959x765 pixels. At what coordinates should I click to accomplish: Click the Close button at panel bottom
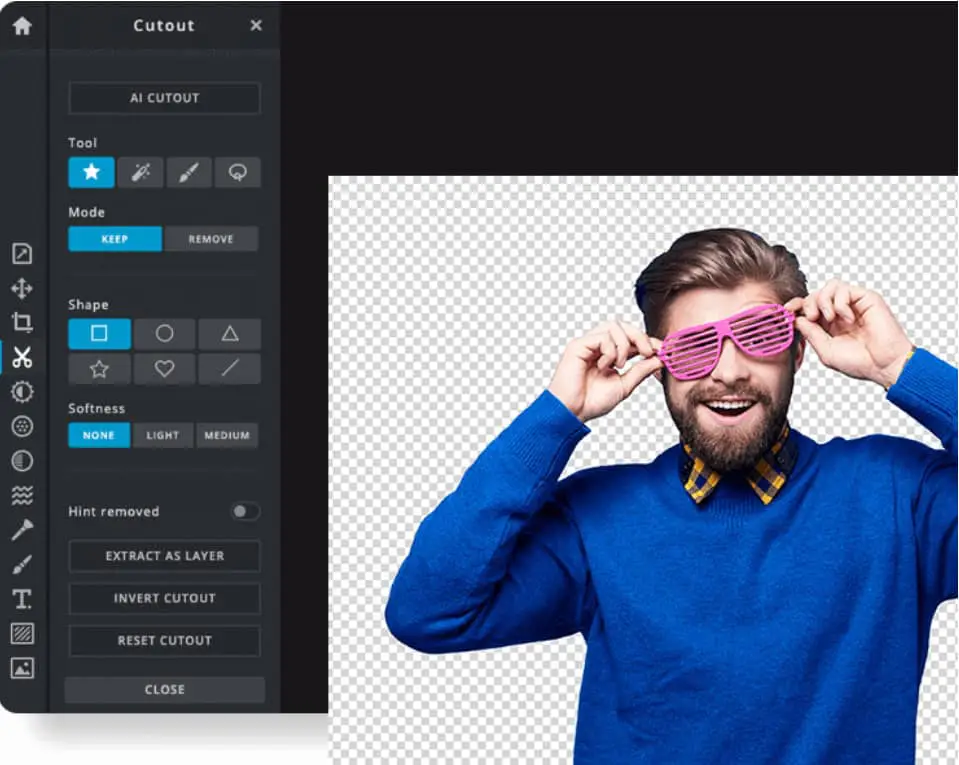pyautogui.click(x=165, y=689)
